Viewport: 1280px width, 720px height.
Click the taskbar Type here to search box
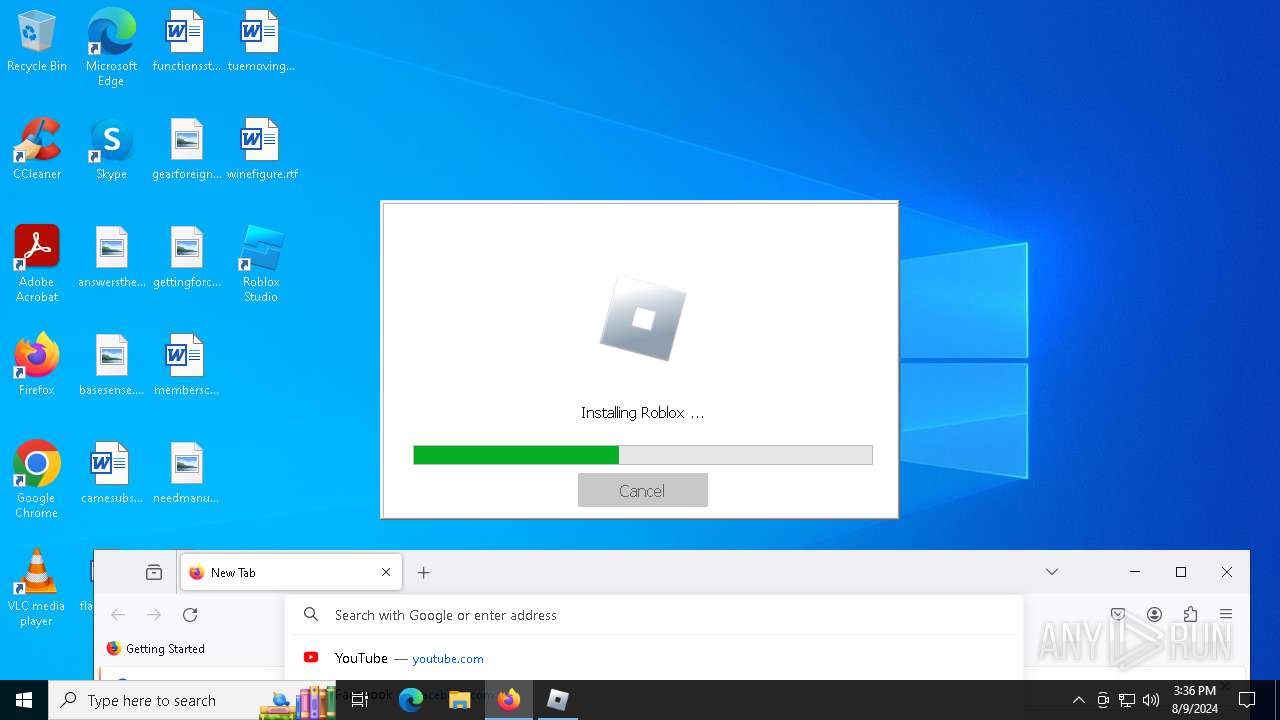[x=193, y=700]
